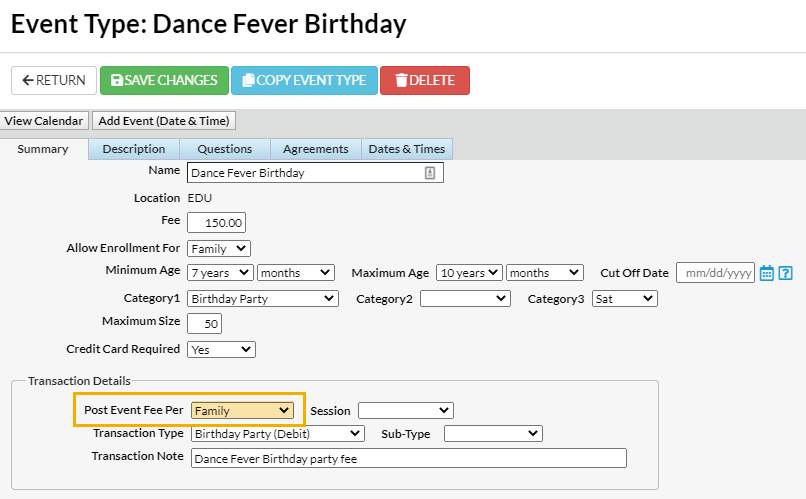This screenshot has height=499, width=806.
Task: Expand the Allow Enrollment For dropdown
Action: coord(218,249)
